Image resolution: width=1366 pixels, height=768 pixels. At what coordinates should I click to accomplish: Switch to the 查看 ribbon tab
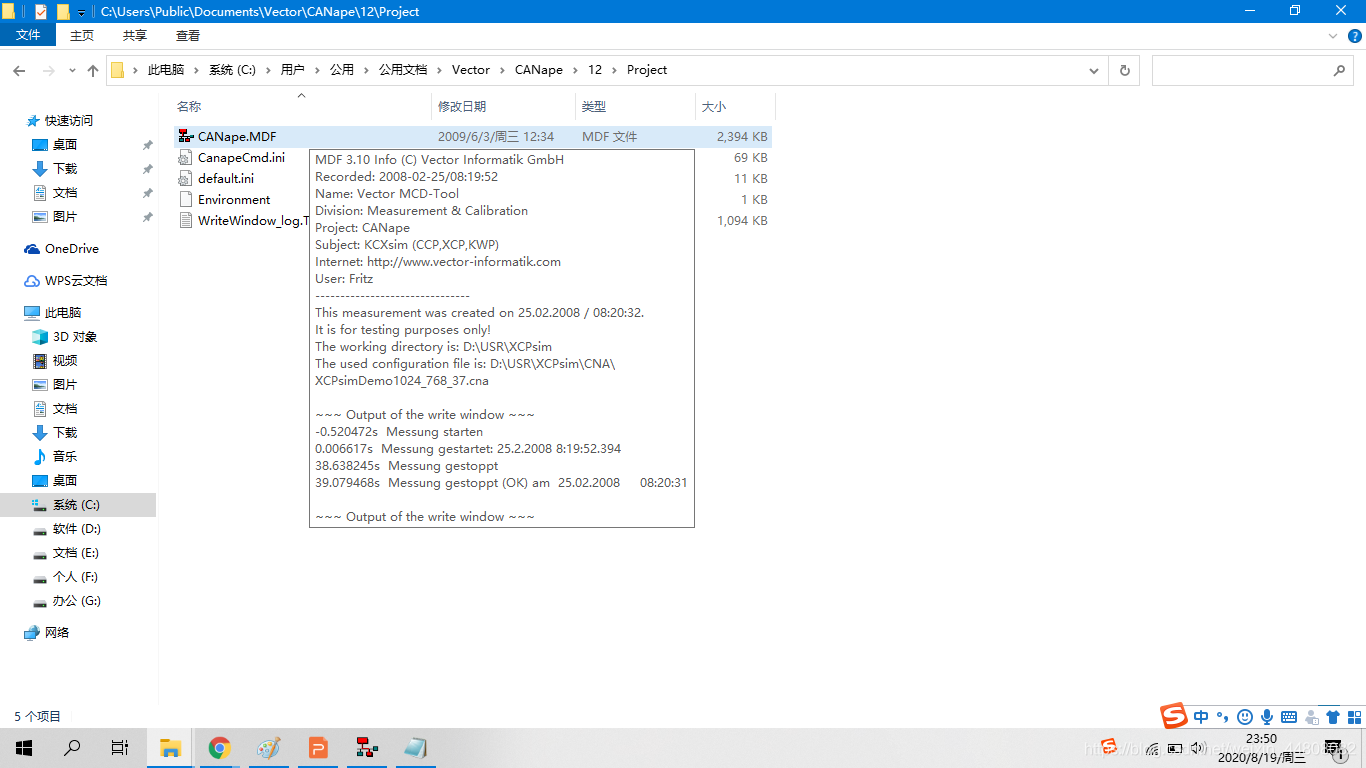(x=188, y=35)
